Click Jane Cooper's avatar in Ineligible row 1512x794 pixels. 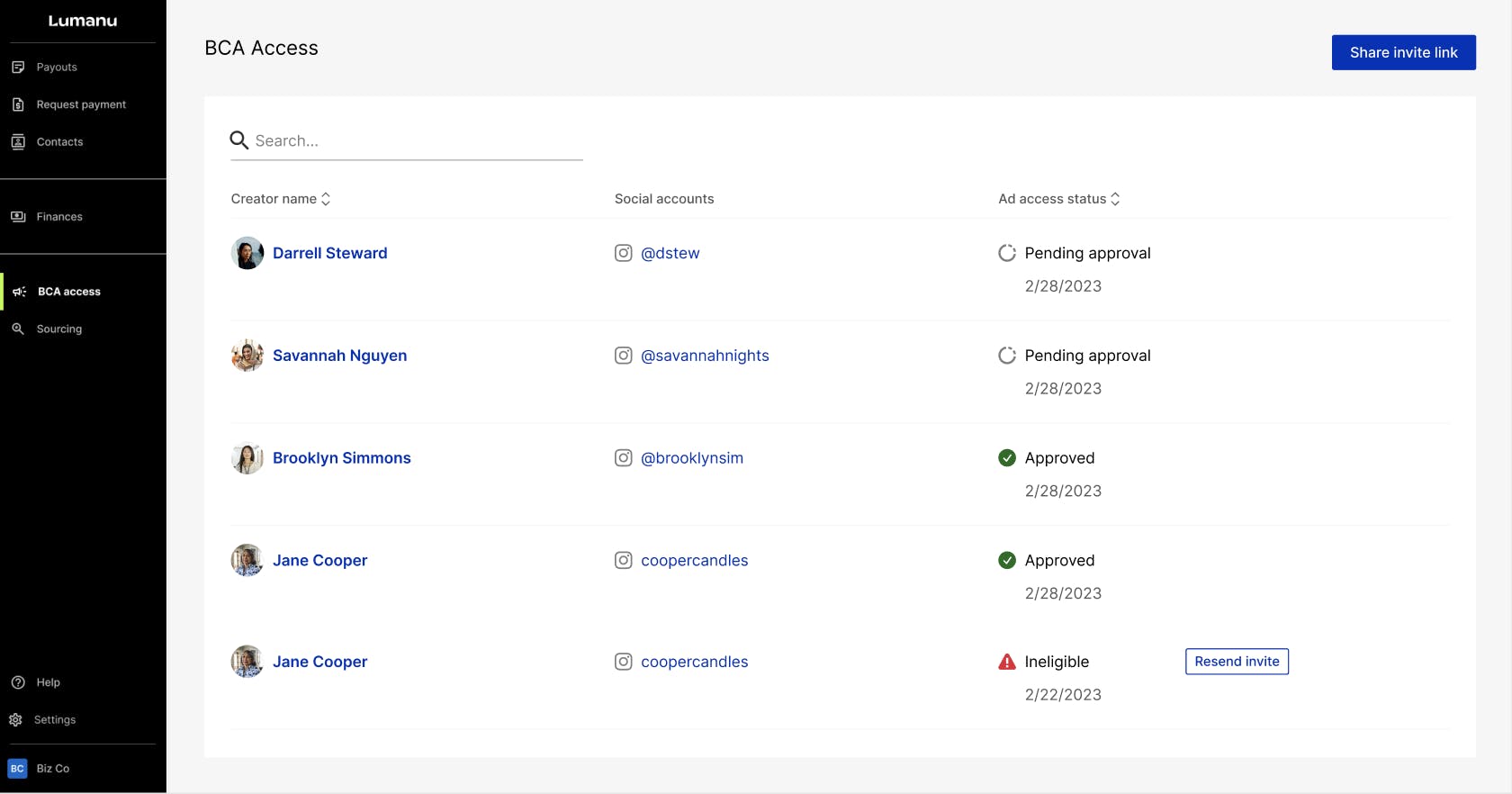coord(247,662)
